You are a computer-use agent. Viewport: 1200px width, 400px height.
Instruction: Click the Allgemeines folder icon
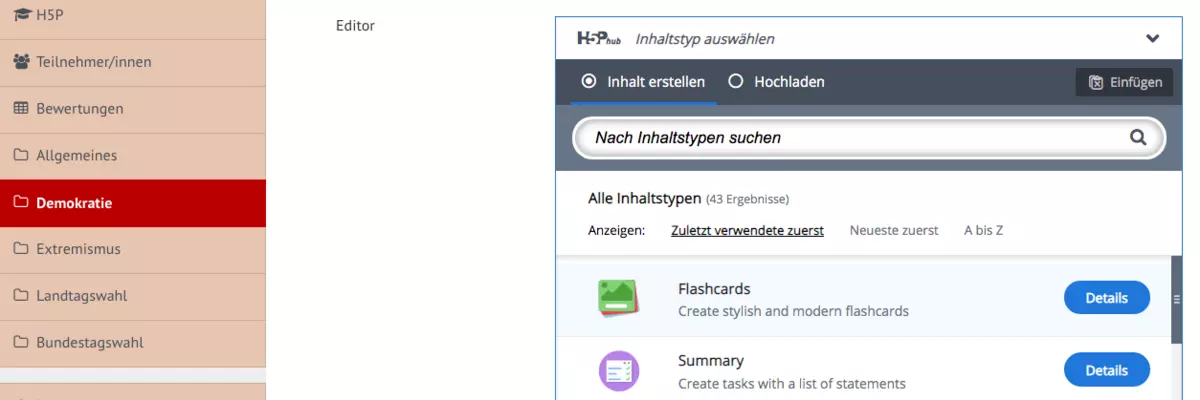(x=21, y=155)
